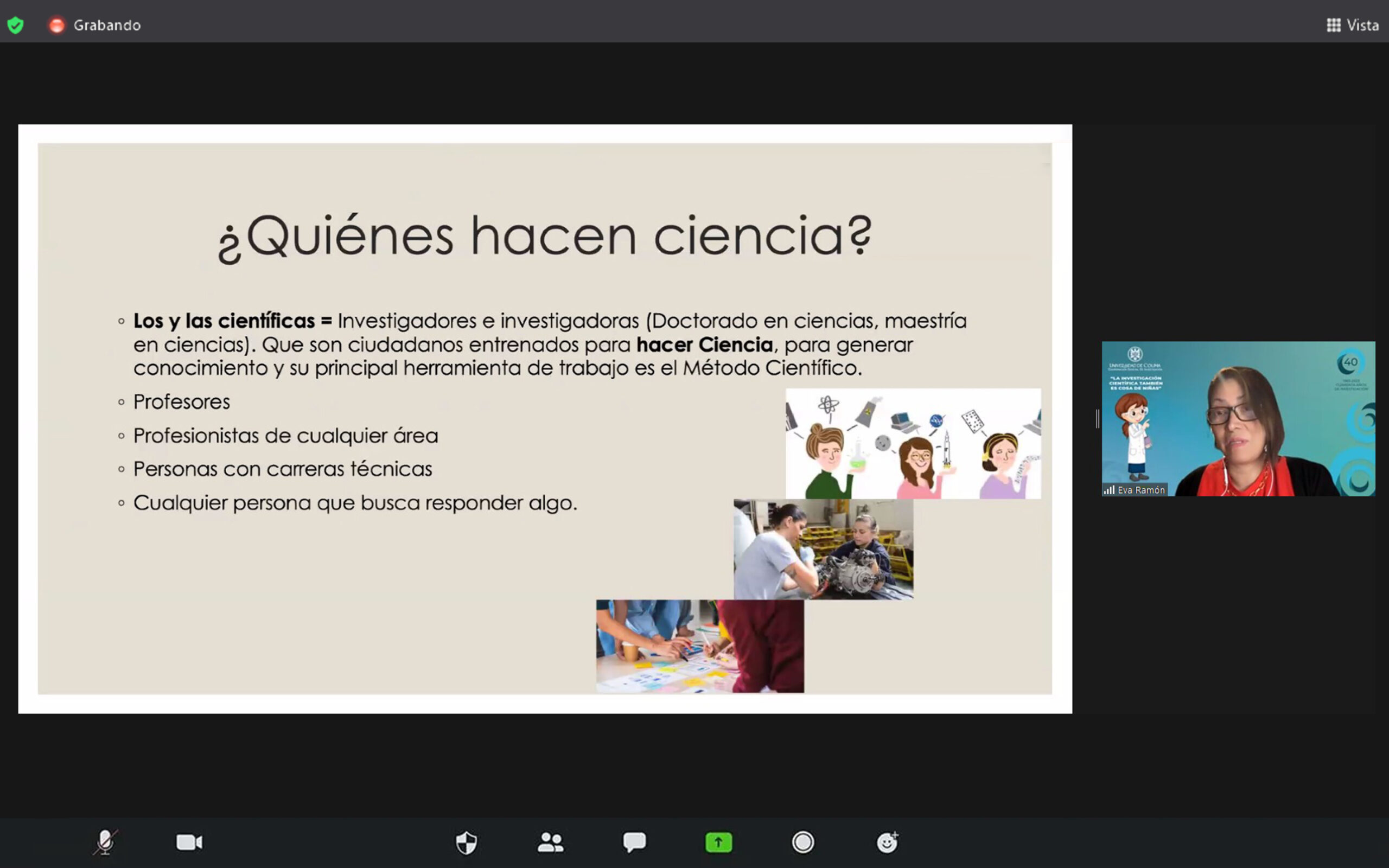This screenshot has width=1389, height=868.
Task: Open the Participants panel
Action: tap(550, 842)
